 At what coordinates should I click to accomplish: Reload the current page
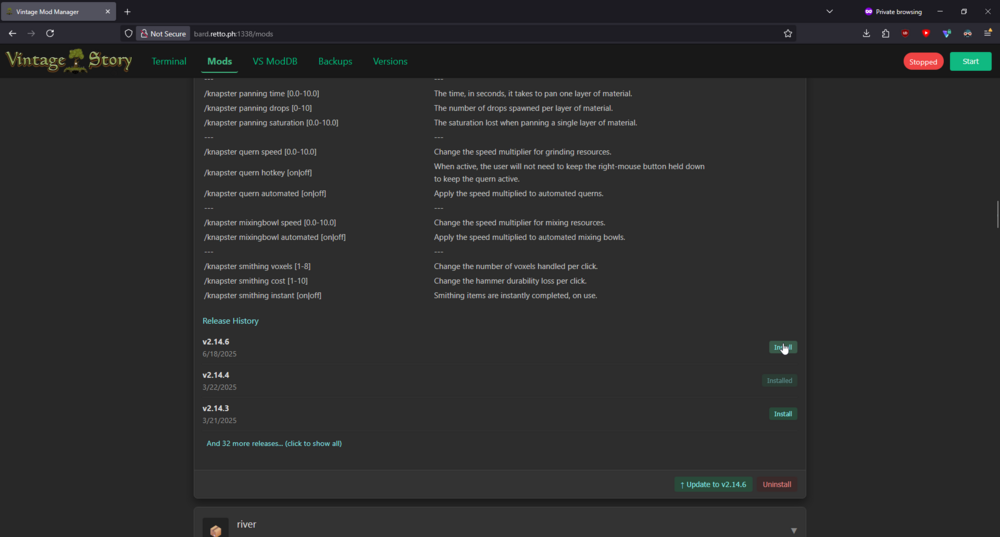(x=50, y=33)
